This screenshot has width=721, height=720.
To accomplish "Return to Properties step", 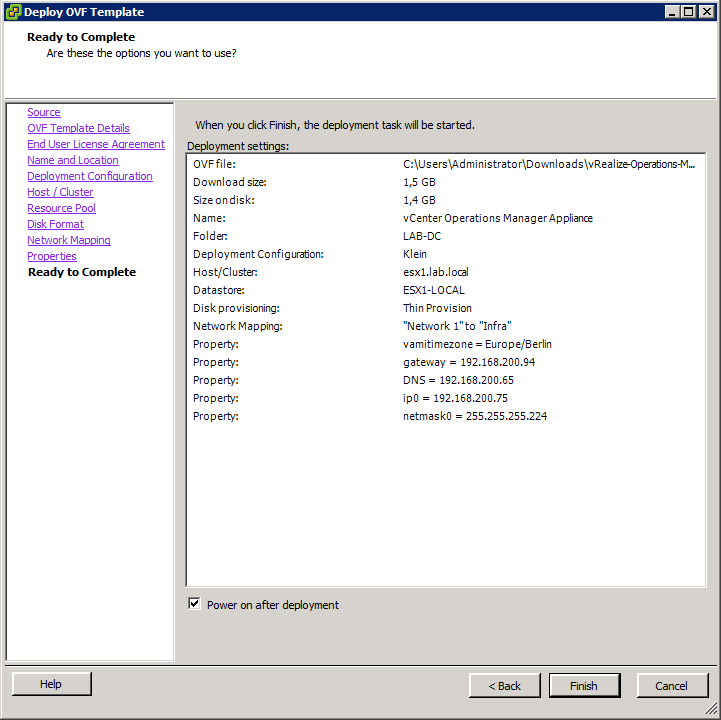I will (52, 256).
